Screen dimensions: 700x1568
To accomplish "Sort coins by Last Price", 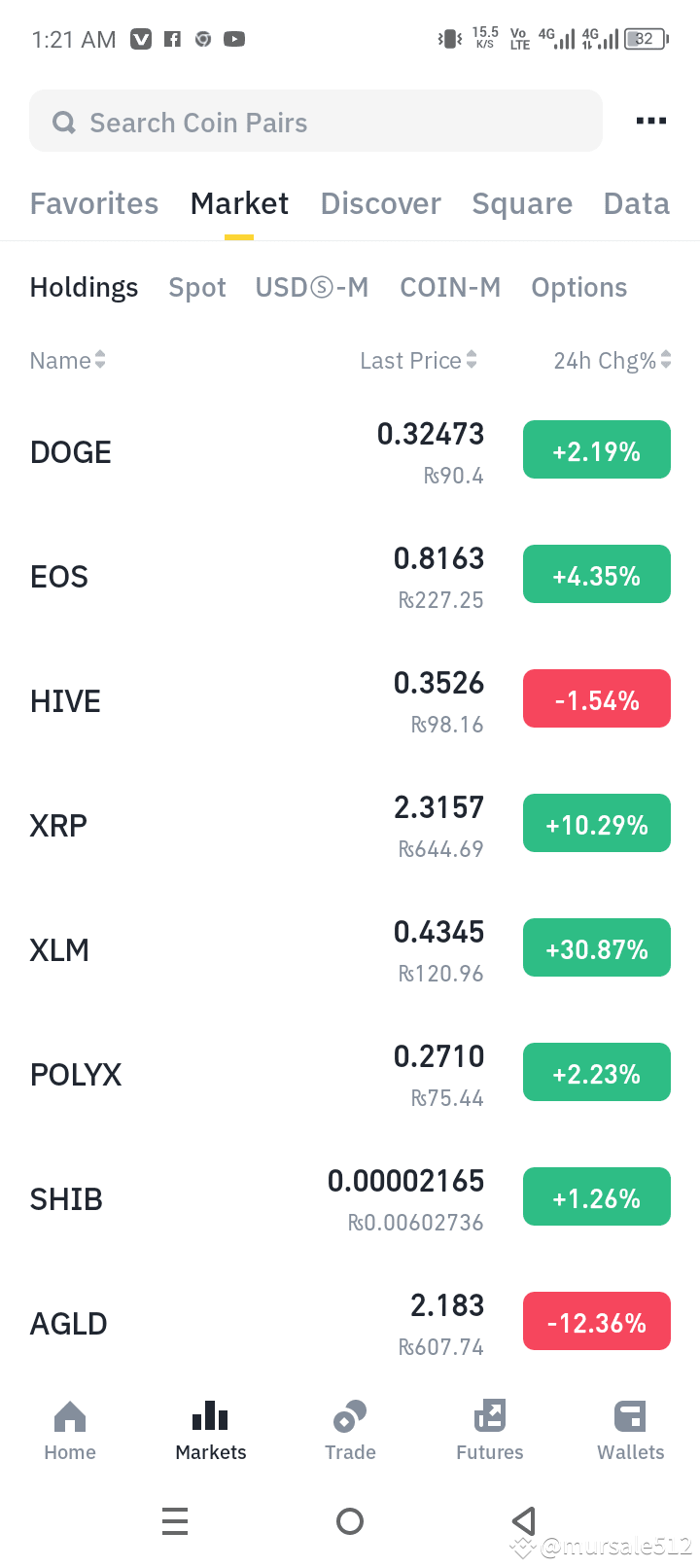I will pos(418,361).
